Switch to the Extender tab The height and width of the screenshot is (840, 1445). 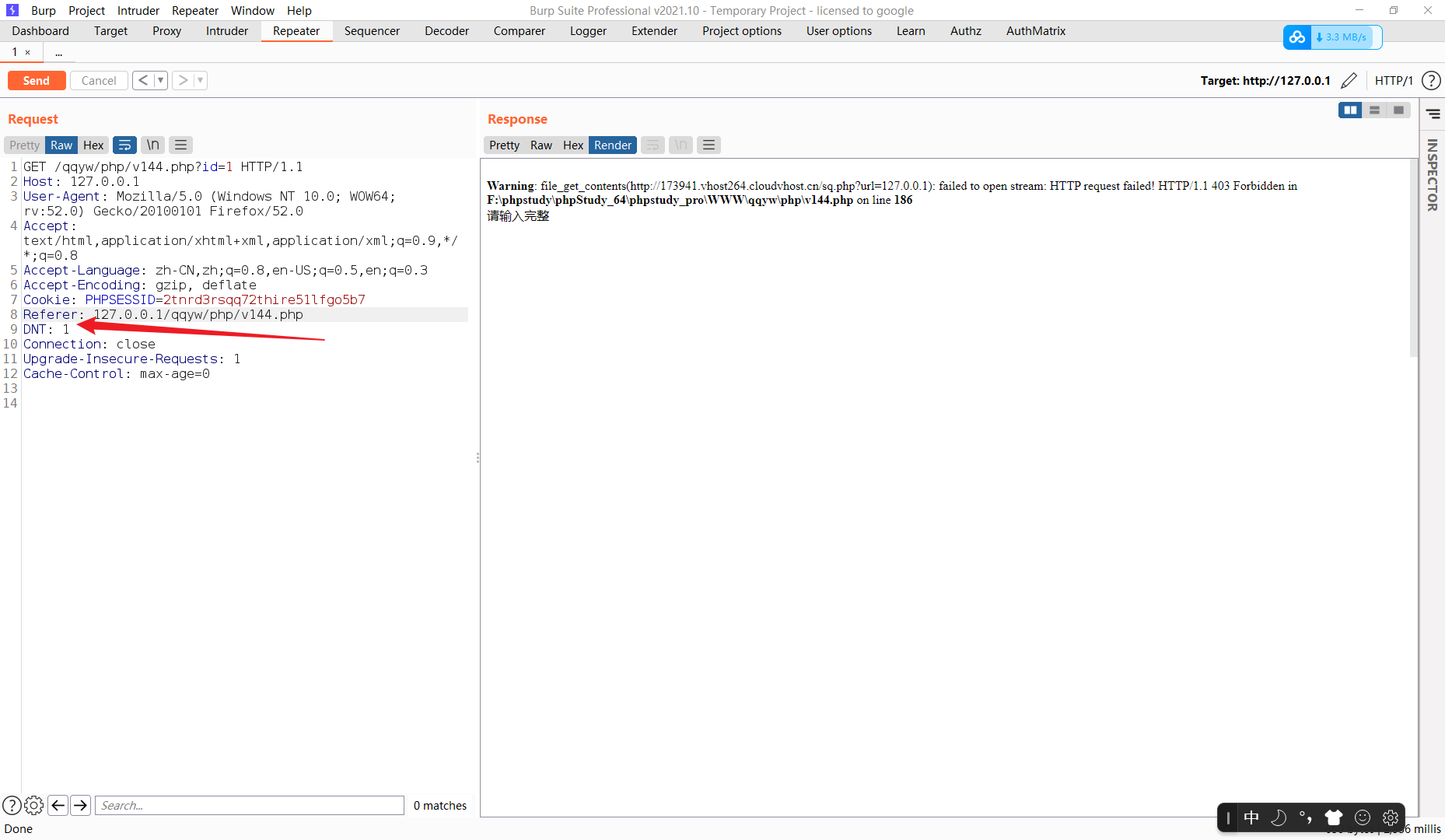654,31
